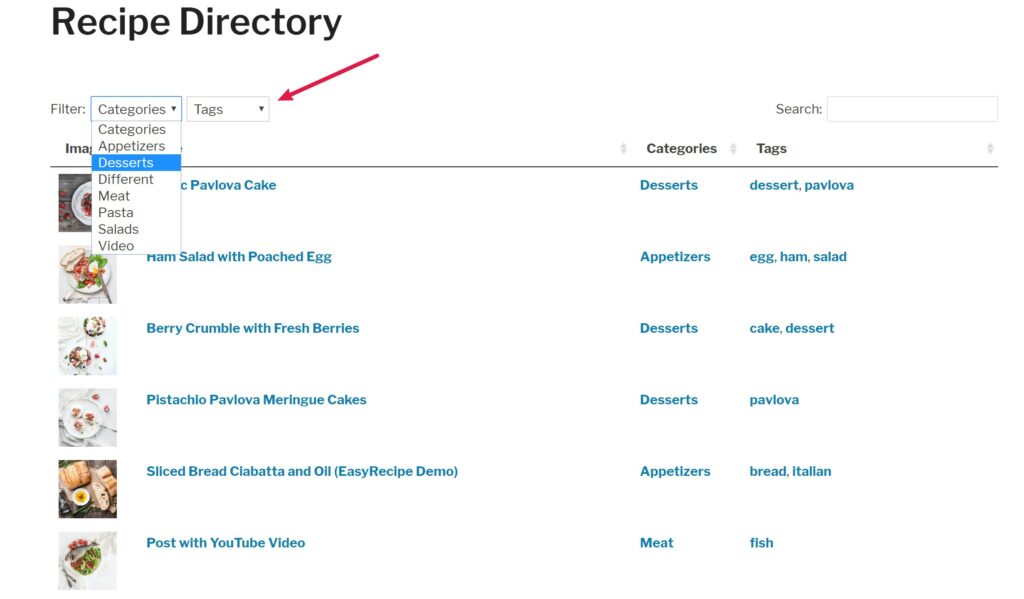This screenshot has width=1024, height=599.
Task: Choose Video category option
Action: tap(116, 246)
